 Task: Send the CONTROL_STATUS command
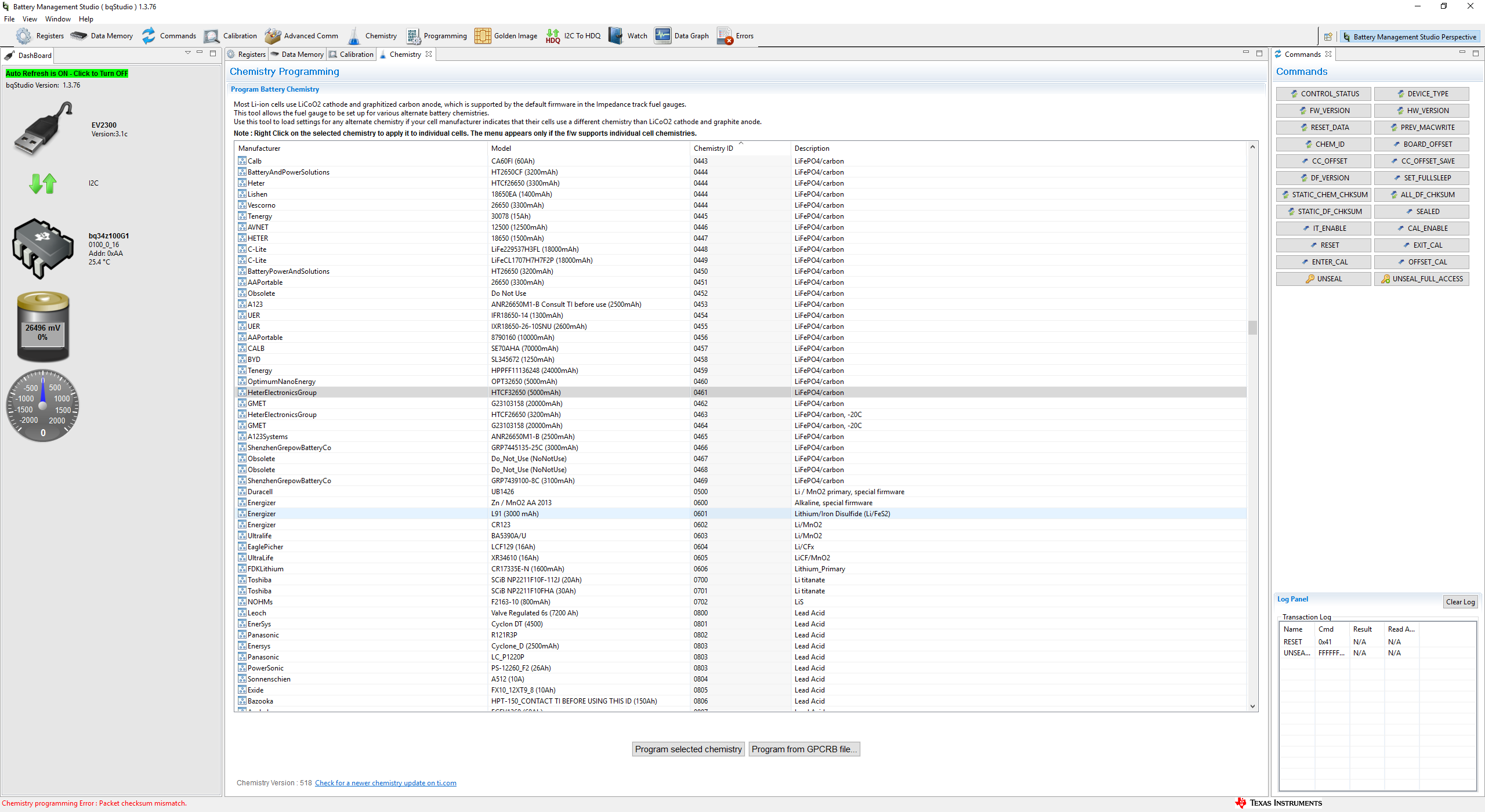point(1323,94)
